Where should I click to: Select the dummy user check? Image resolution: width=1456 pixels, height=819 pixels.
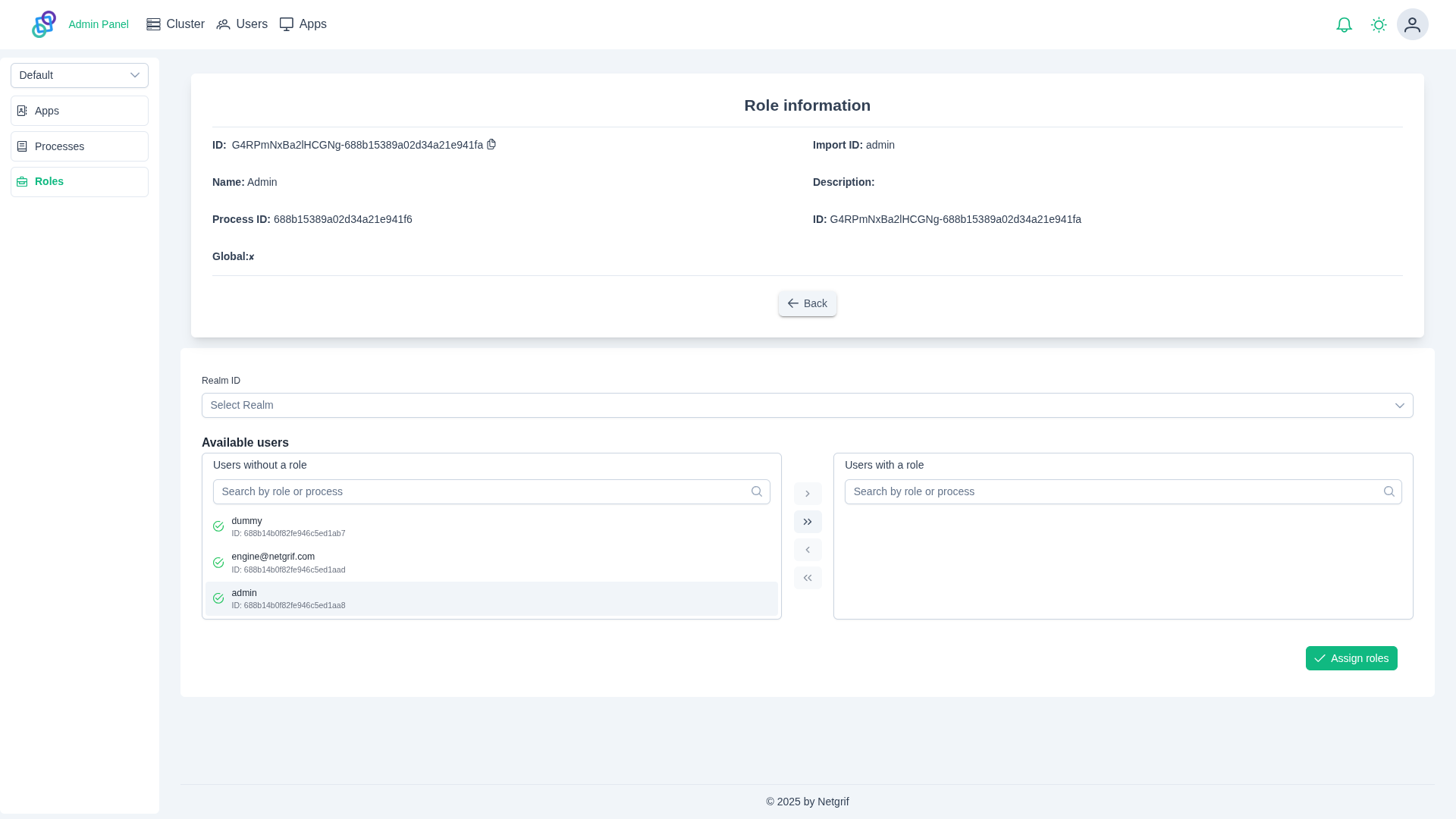click(x=218, y=526)
